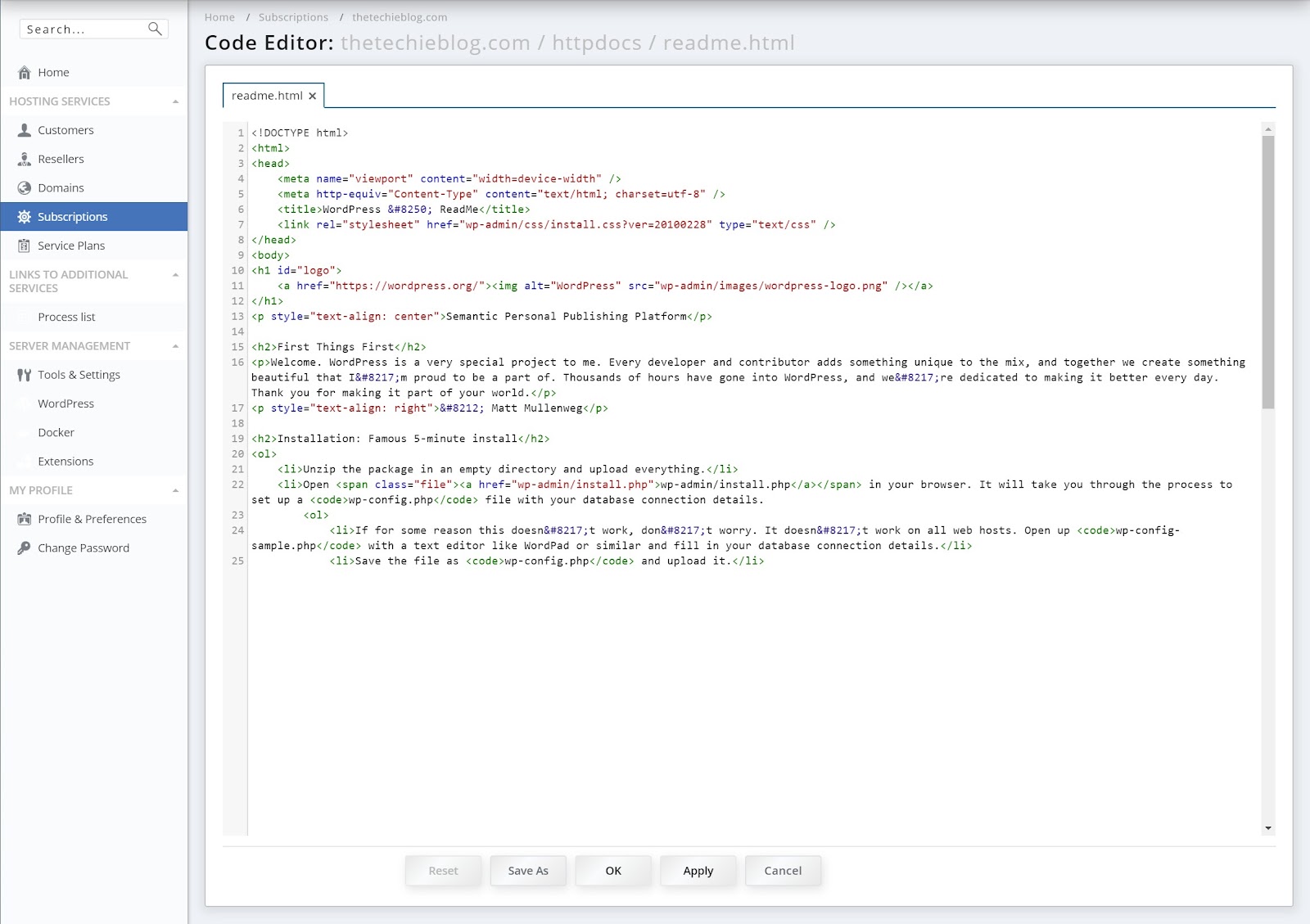Go to Home breadcrumb link
Screen dimensions: 1310x924
click(x=219, y=17)
